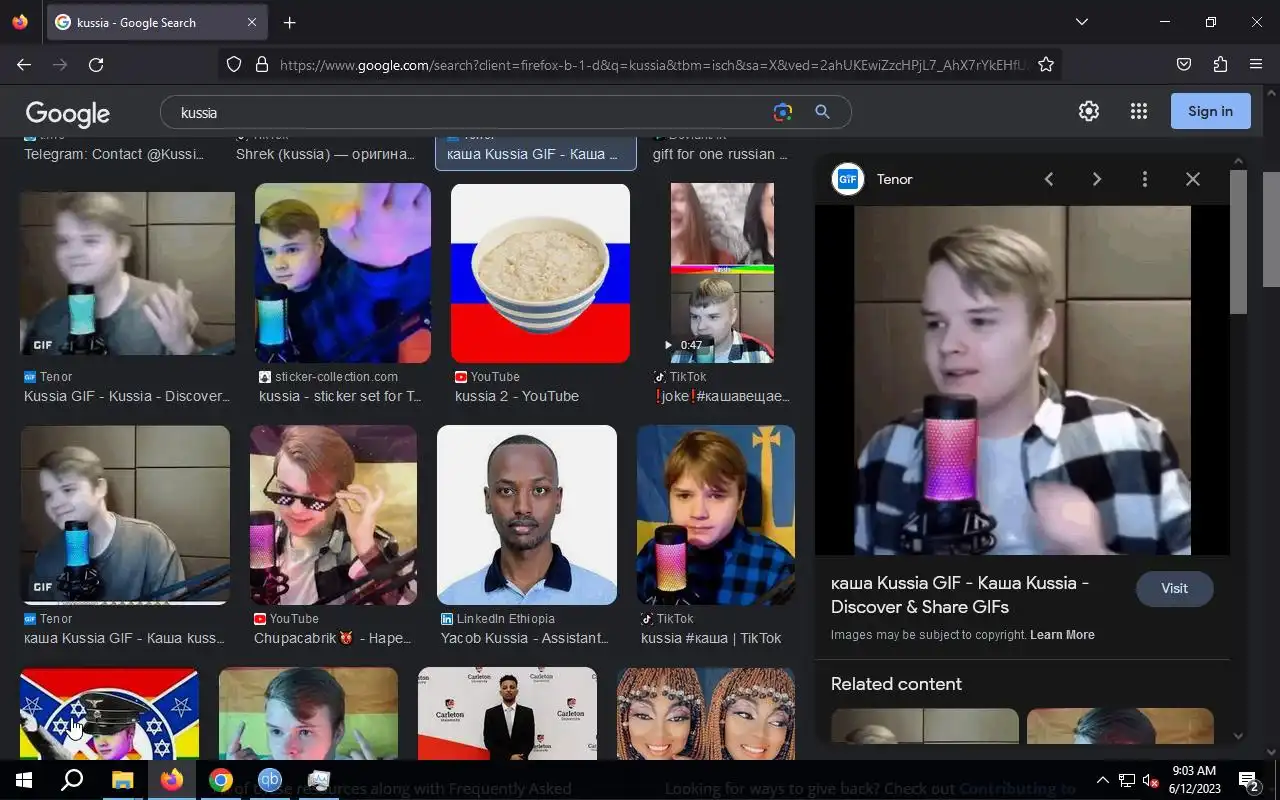
Task: Click 'kussia #каша | TikTok' result title
Action: (x=711, y=638)
